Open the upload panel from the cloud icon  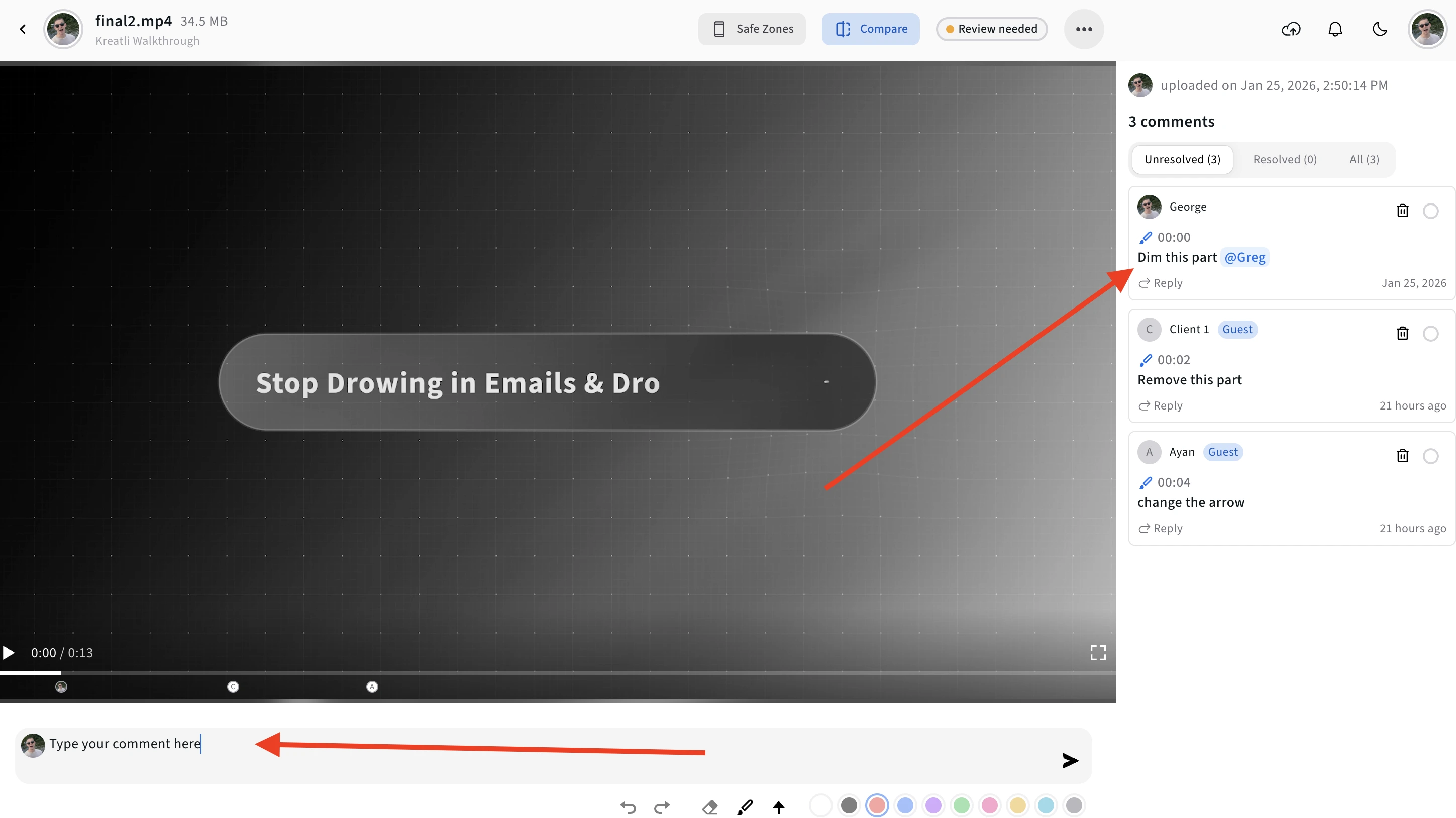click(1291, 28)
